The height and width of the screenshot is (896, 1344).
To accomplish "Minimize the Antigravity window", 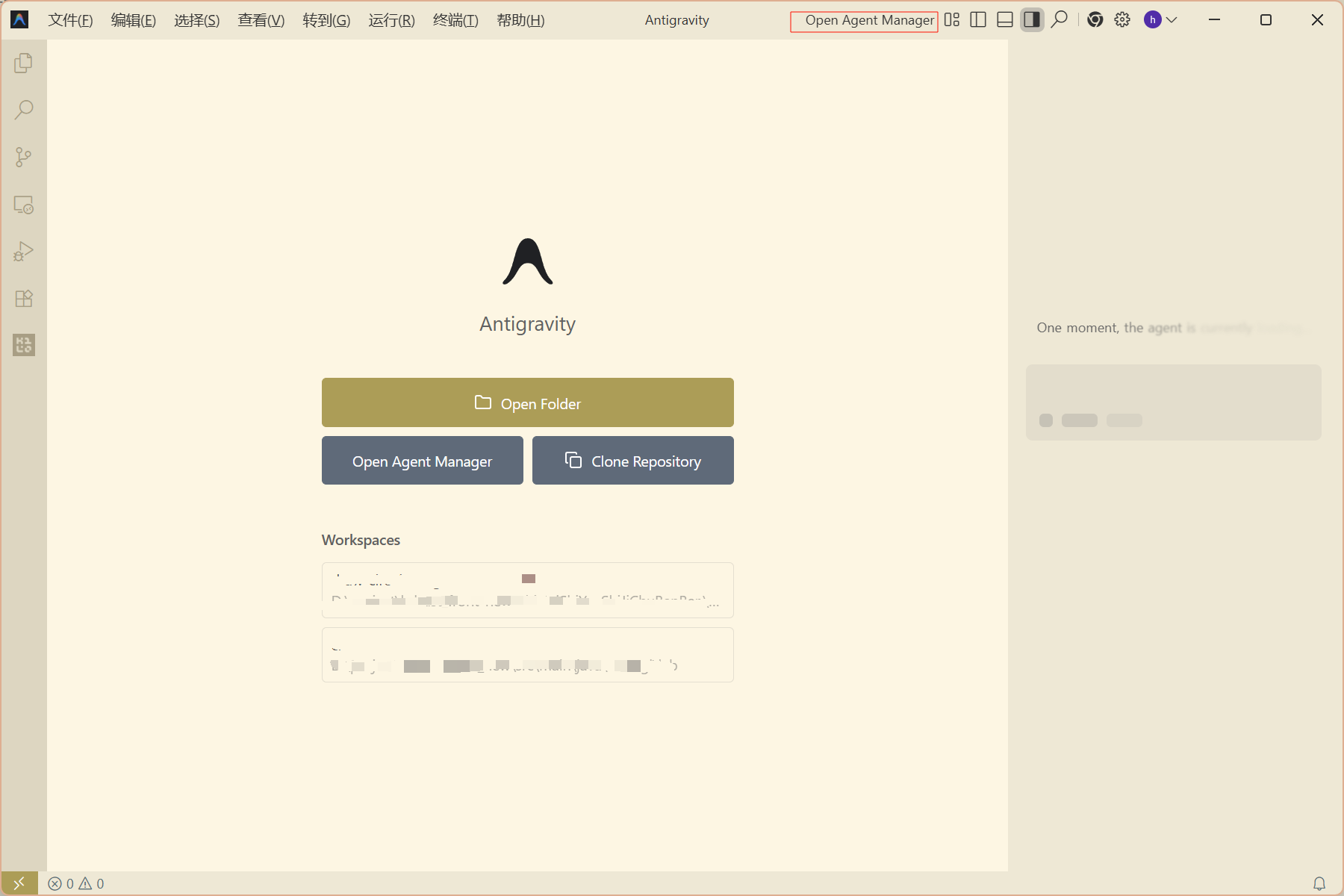I will pyautogui.click(x=1215, y=19).
